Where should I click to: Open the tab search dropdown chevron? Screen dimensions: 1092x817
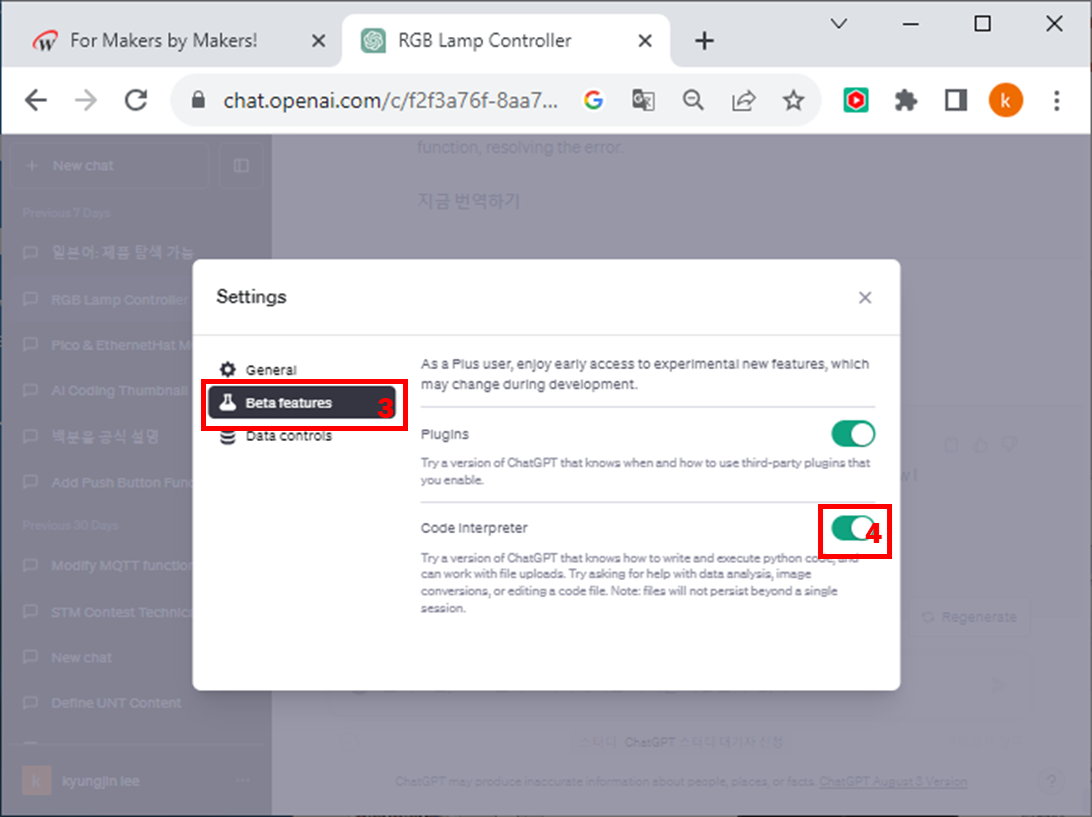[x=839, y=24]
